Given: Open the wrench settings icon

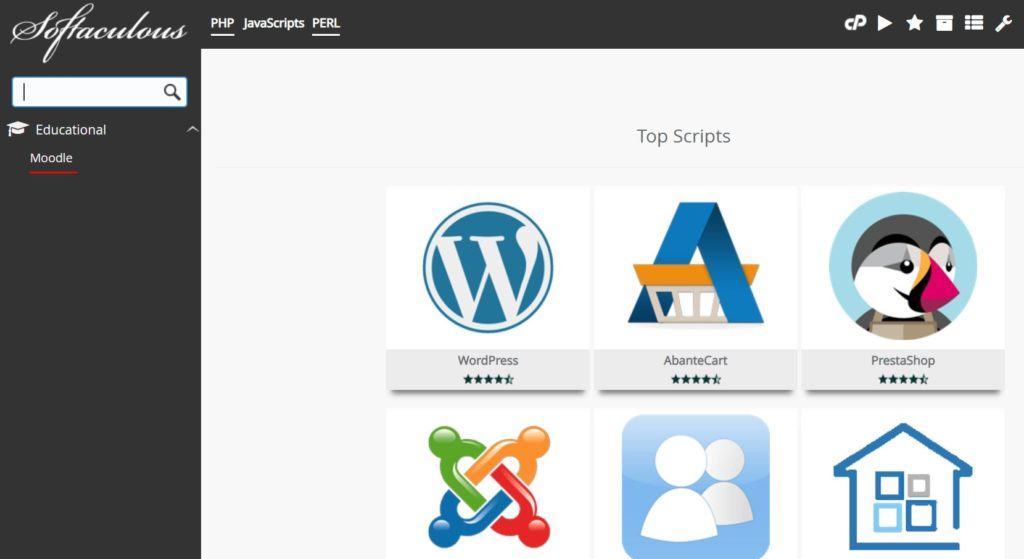Looking at the screenshot, I should pos(1003,24).
